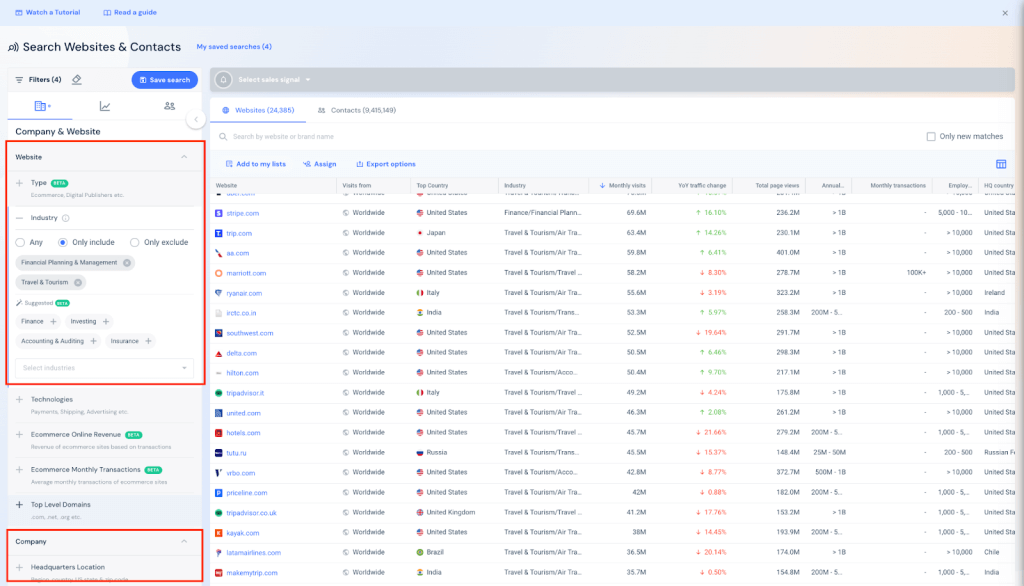Open My saved searches
Image resolution: width=1024 pixels, height=586 pixels.
233,47
